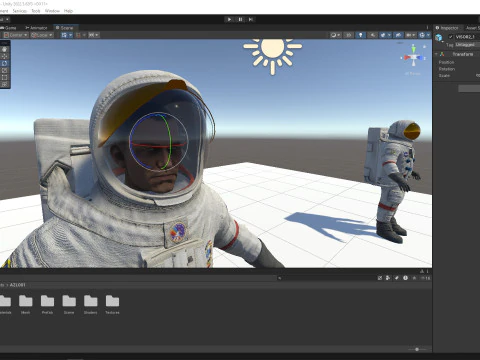Open the Scene folder in the project browser
Screen dimensions: 480x360
click(x=69, y=304)
